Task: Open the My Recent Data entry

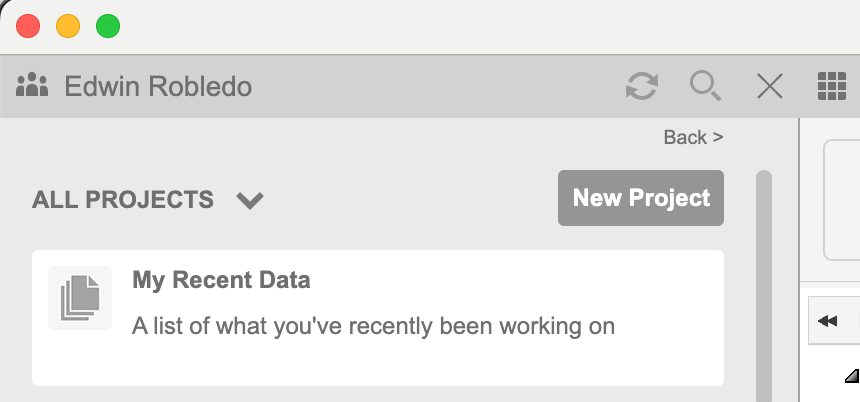Action: (221, 280)
